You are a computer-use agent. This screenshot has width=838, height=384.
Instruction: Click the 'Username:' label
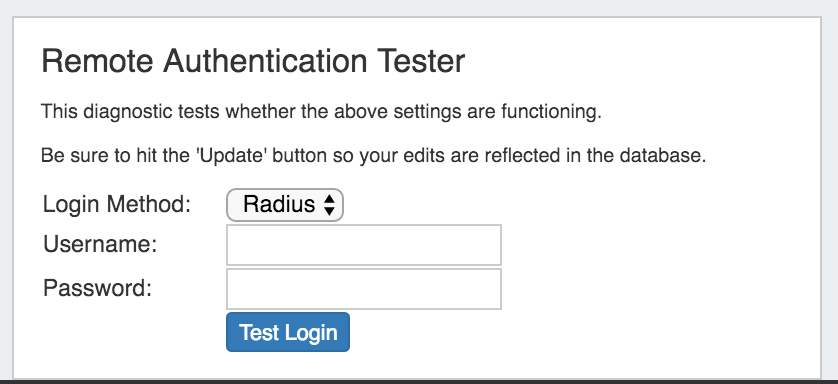coord(100,245)
